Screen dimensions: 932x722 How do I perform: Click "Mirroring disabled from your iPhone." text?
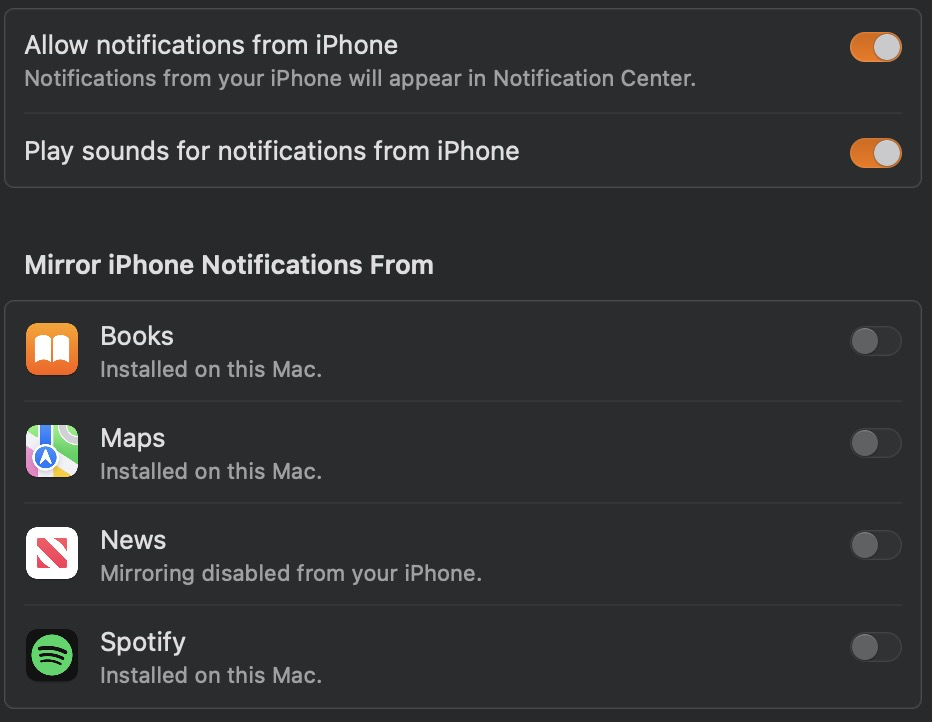click(291, 574)
